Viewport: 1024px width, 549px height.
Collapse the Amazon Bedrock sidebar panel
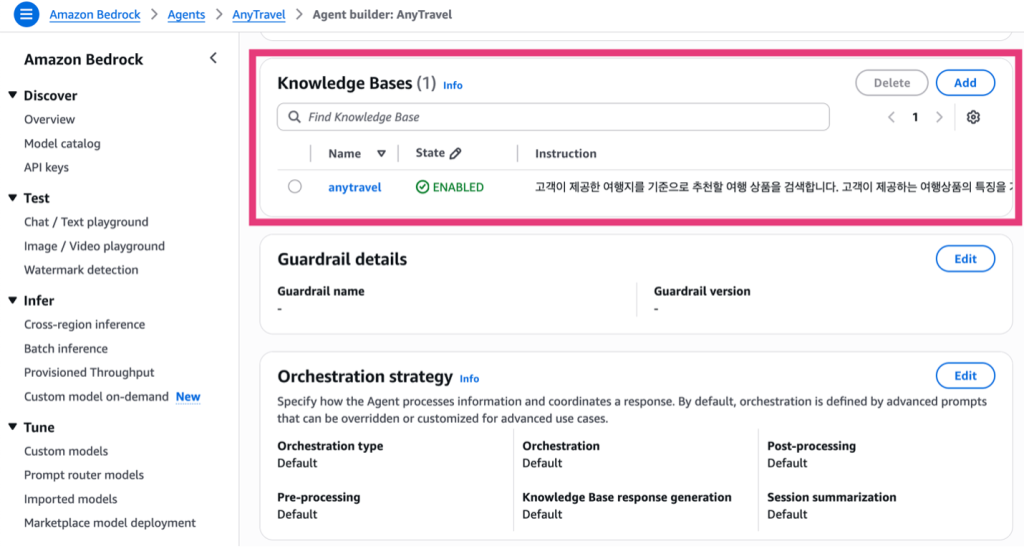tap(213, 59)
